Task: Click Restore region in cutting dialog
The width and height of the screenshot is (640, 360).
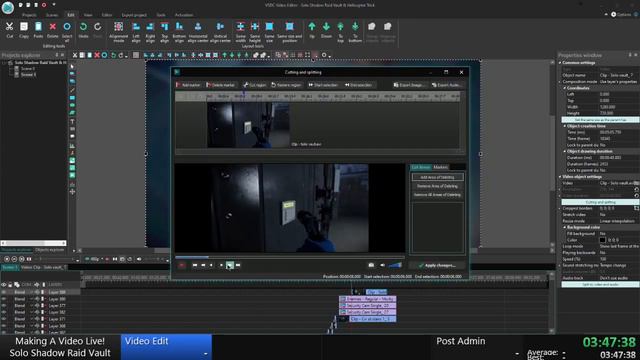Action: coord(286,85)
